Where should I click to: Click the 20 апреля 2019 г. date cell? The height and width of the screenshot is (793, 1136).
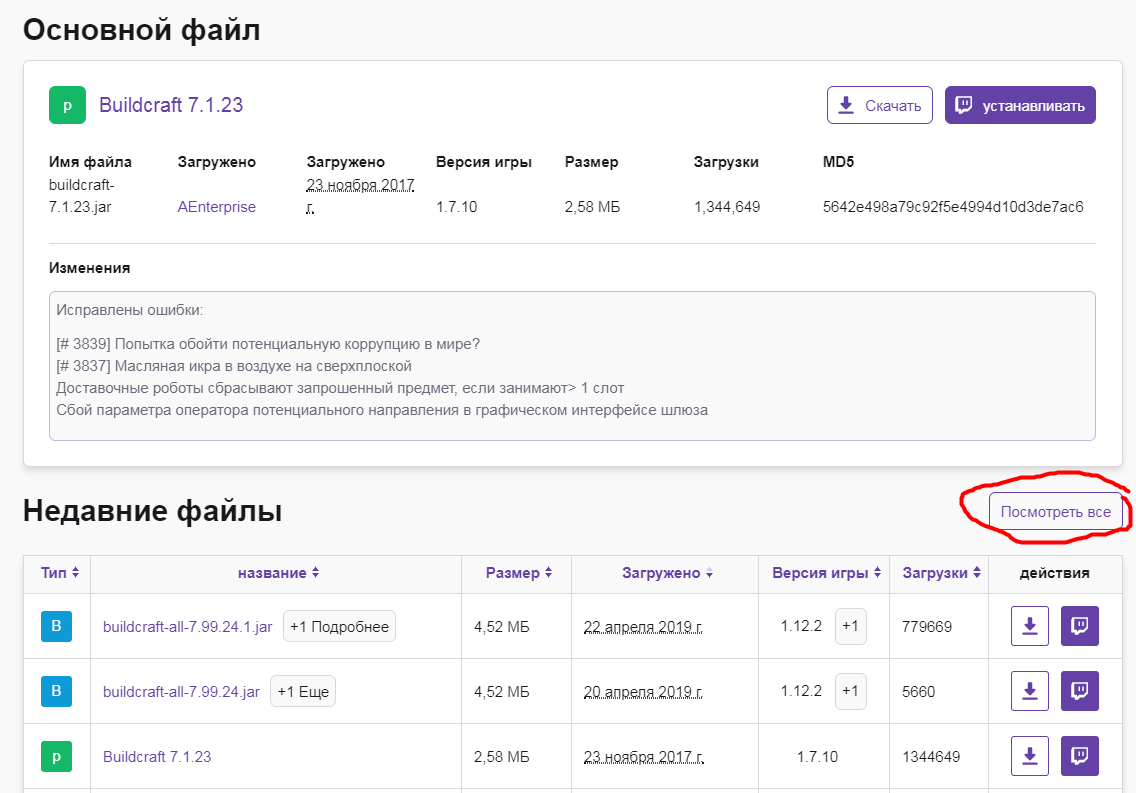coord(643,692)
